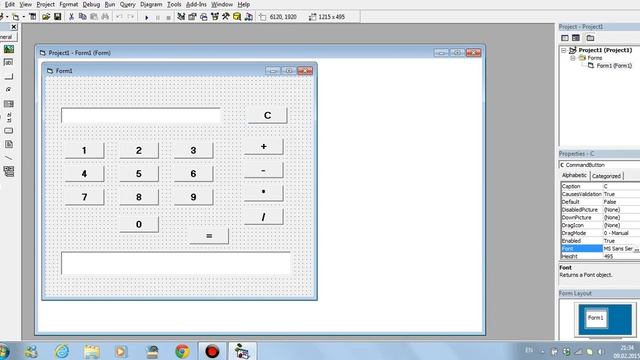Click the Redo arrow icon
This screenshot has width=640, height=360.
pos(131,17)
